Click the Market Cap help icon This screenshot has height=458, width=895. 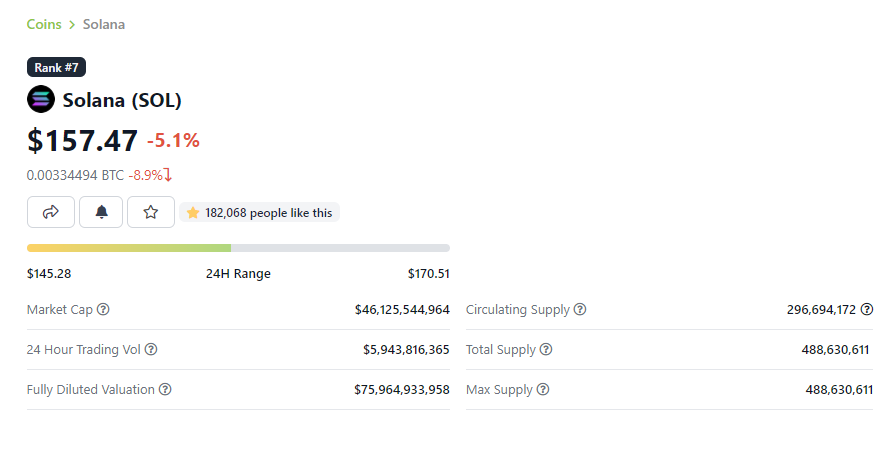(x=103, y=310)
